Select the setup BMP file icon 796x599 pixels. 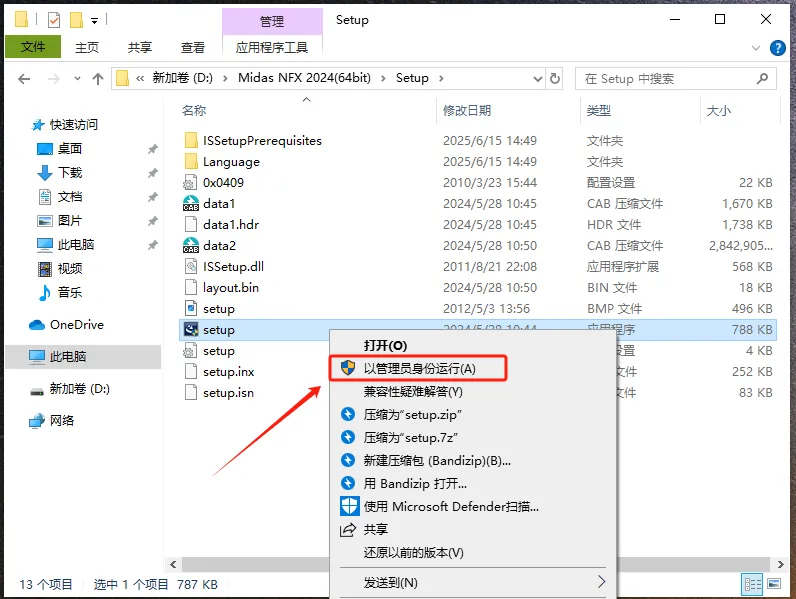point(191,309)
